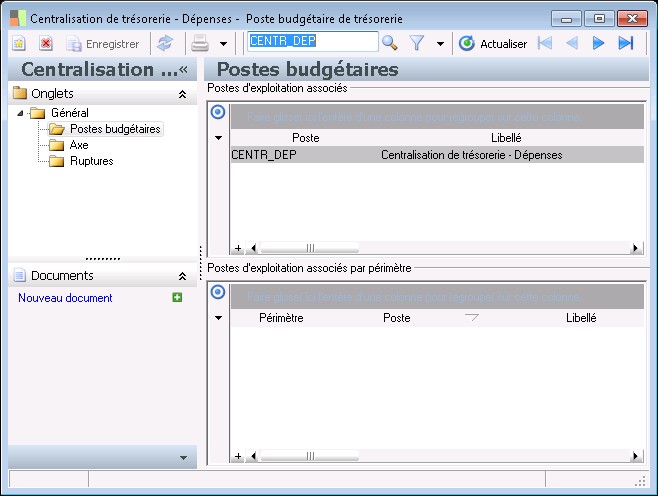The width and height of the screenshot is (658, 496).
Task: Select the Axe tree item
Action: point(79,145)
